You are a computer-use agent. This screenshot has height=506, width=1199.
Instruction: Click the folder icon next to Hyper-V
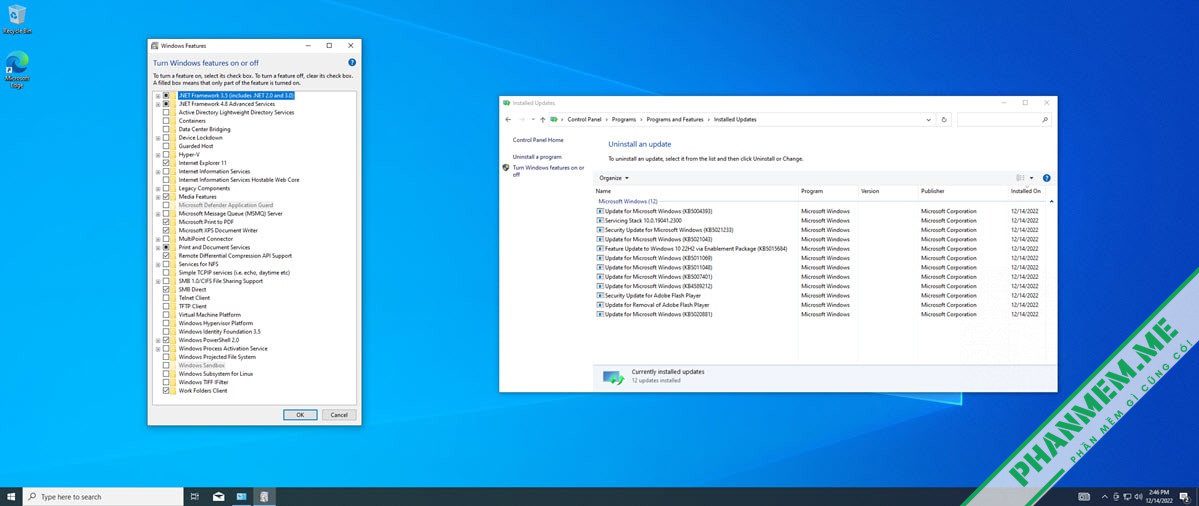click(x=174, y=154)
